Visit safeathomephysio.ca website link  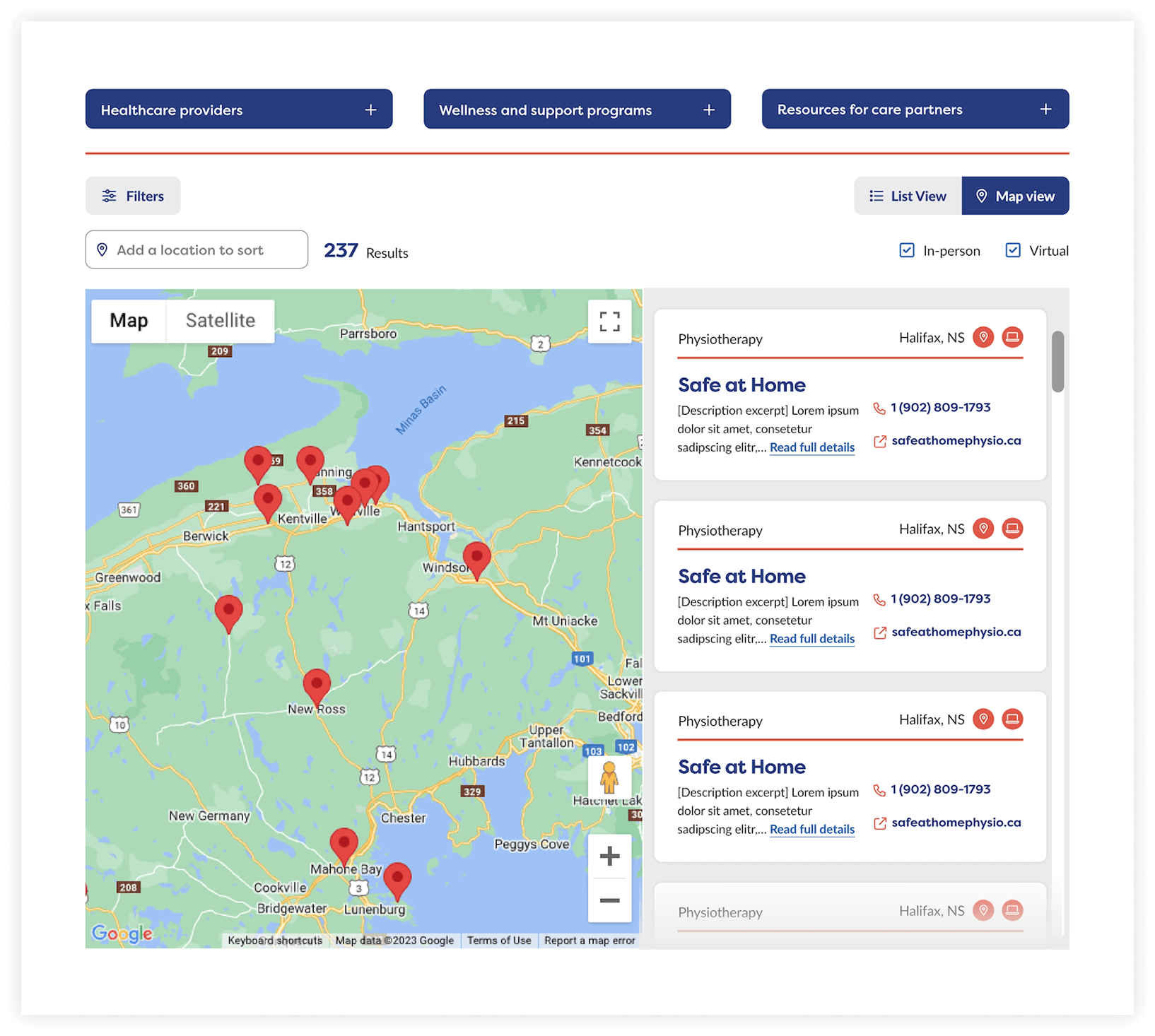[x=956, y=440]
